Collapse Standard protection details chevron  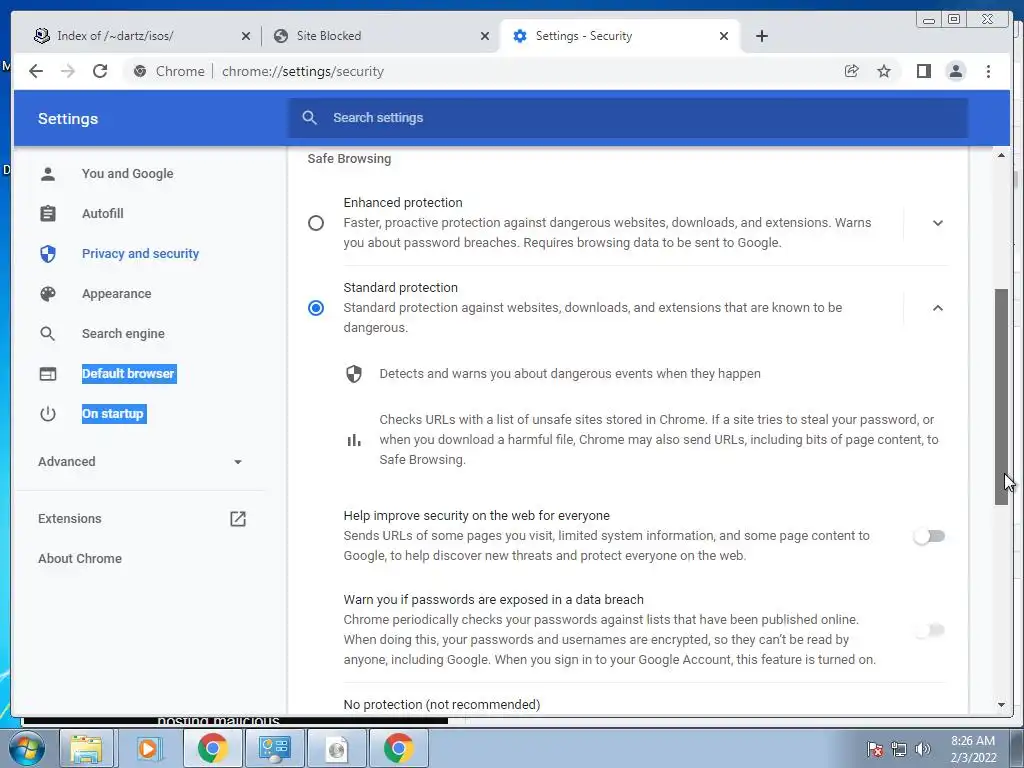[938, 308]
